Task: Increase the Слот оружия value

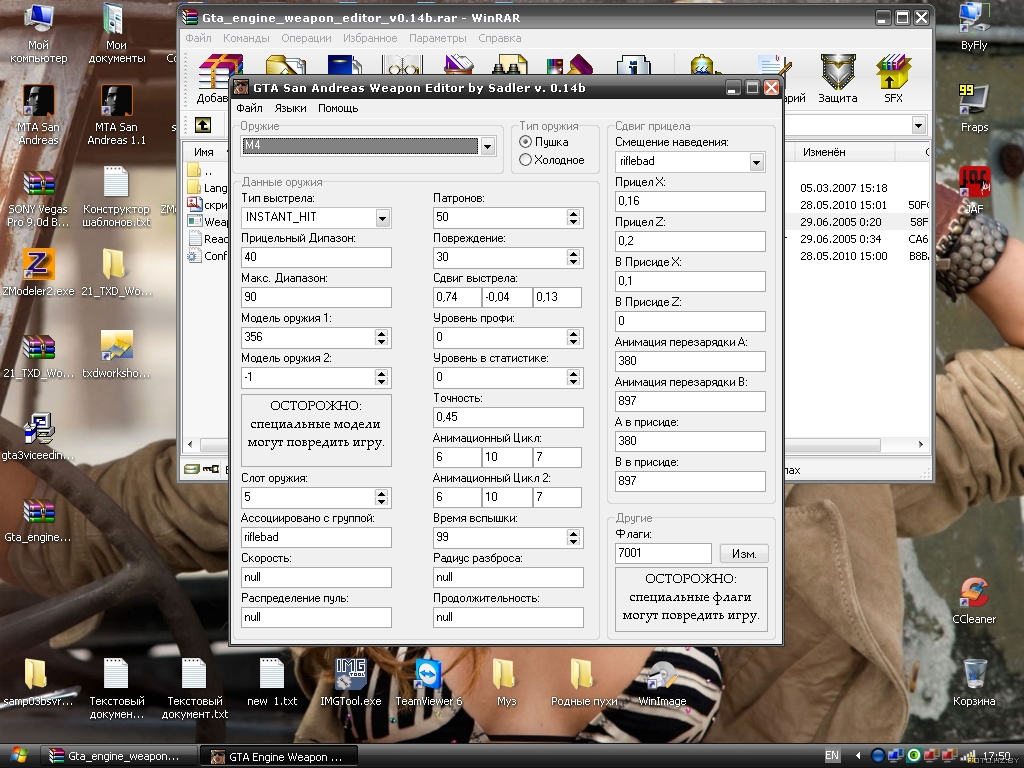Action: point(381,493)
